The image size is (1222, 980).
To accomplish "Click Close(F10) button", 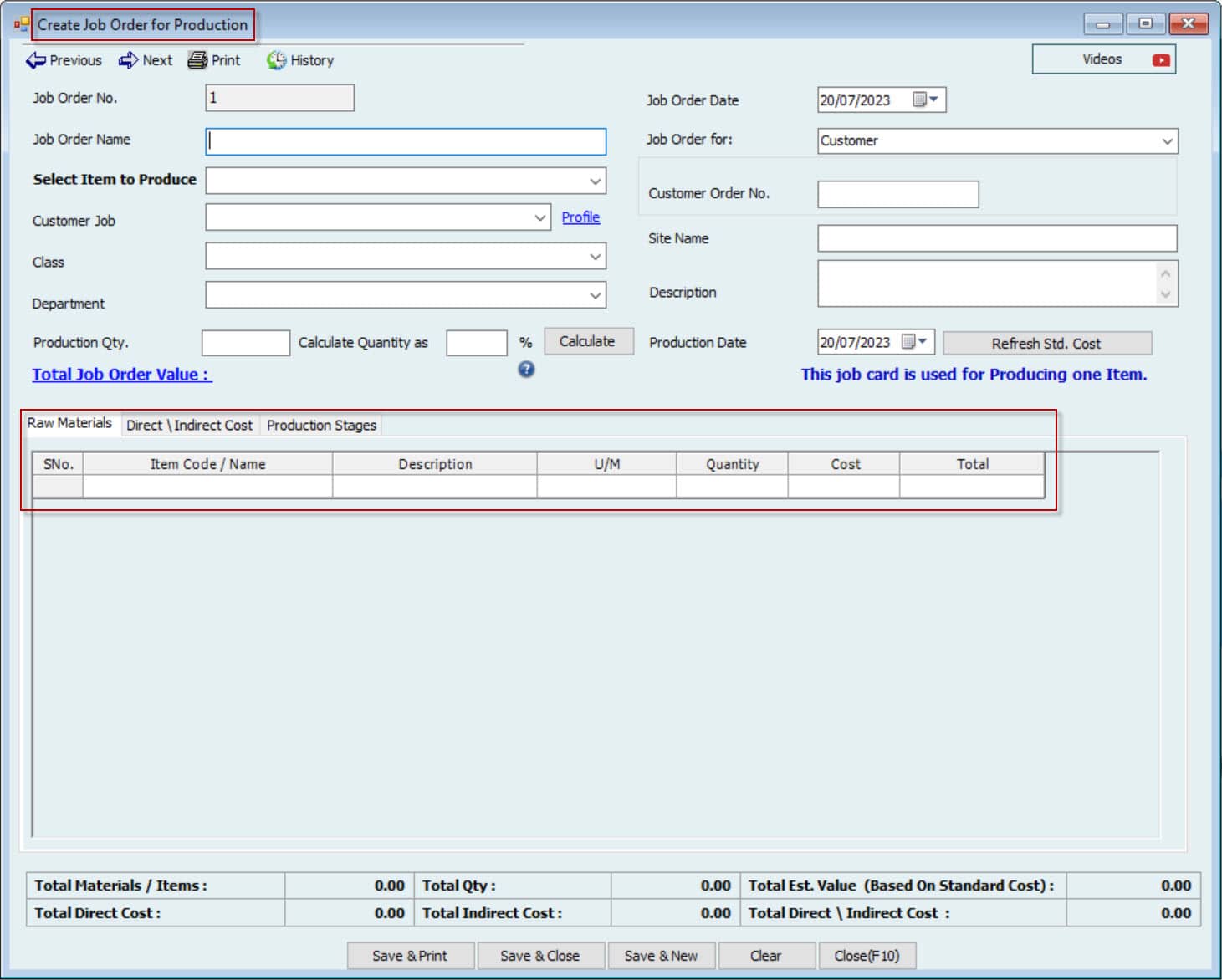I will pos(867,956).
